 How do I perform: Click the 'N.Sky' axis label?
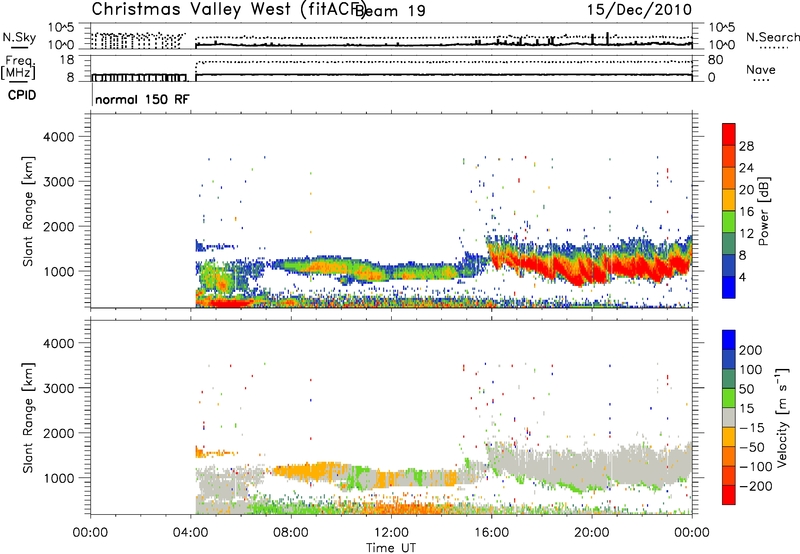tap(19, 37)
